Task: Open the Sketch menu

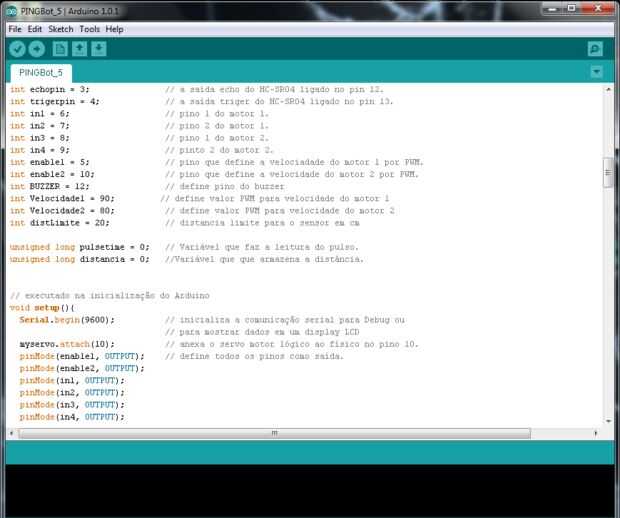Action: tap(61, 29)
